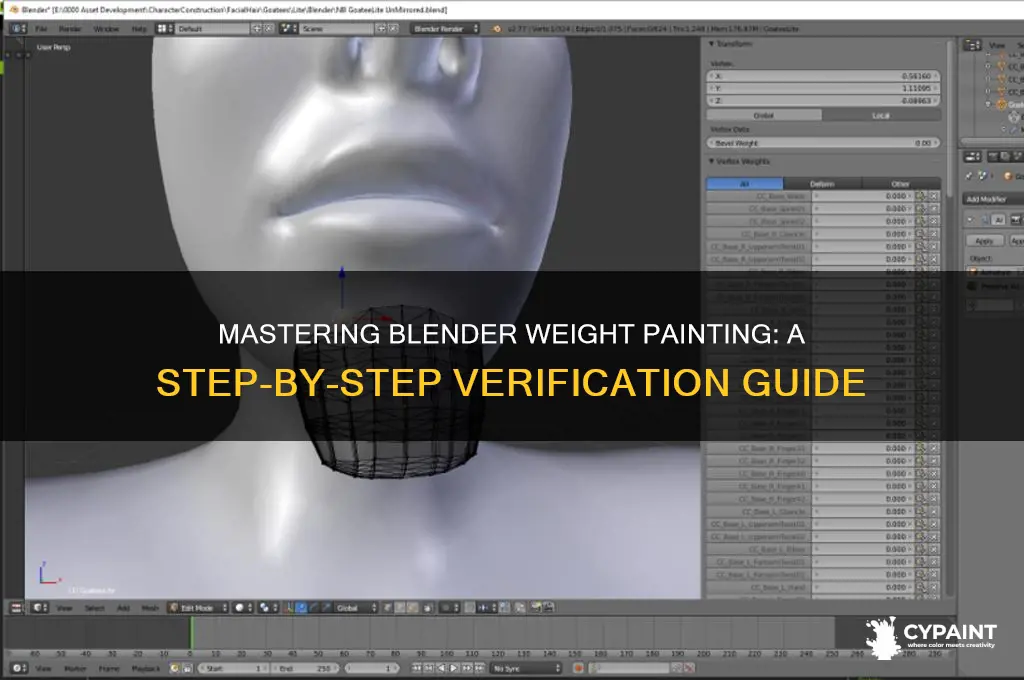Viewport: 1024px width, 680px height.
Task: Collapse the Transform panel
Action: (x=712, y=44)
